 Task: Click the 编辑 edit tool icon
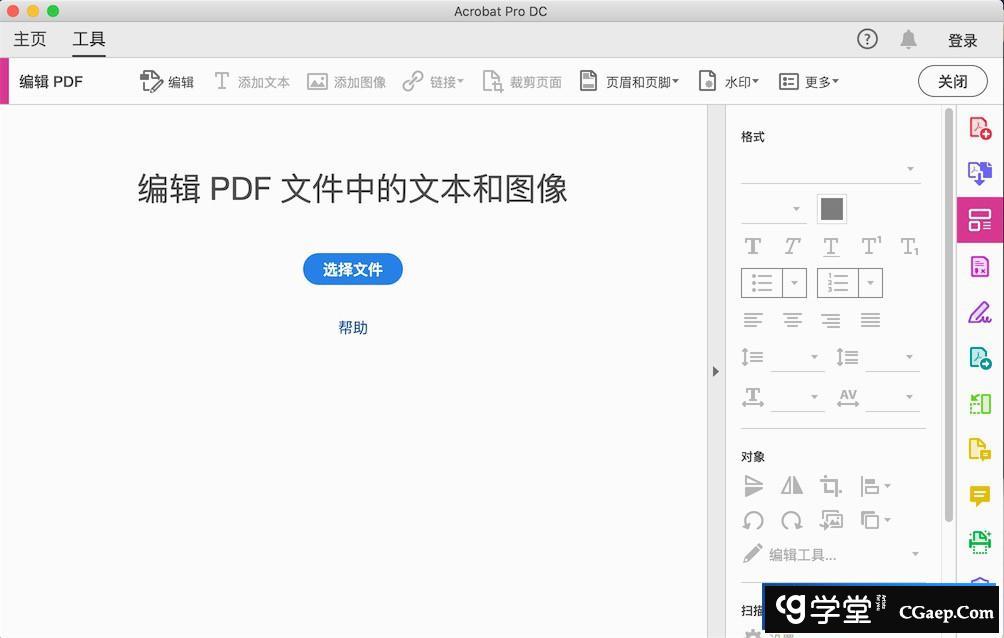(166, 82)
